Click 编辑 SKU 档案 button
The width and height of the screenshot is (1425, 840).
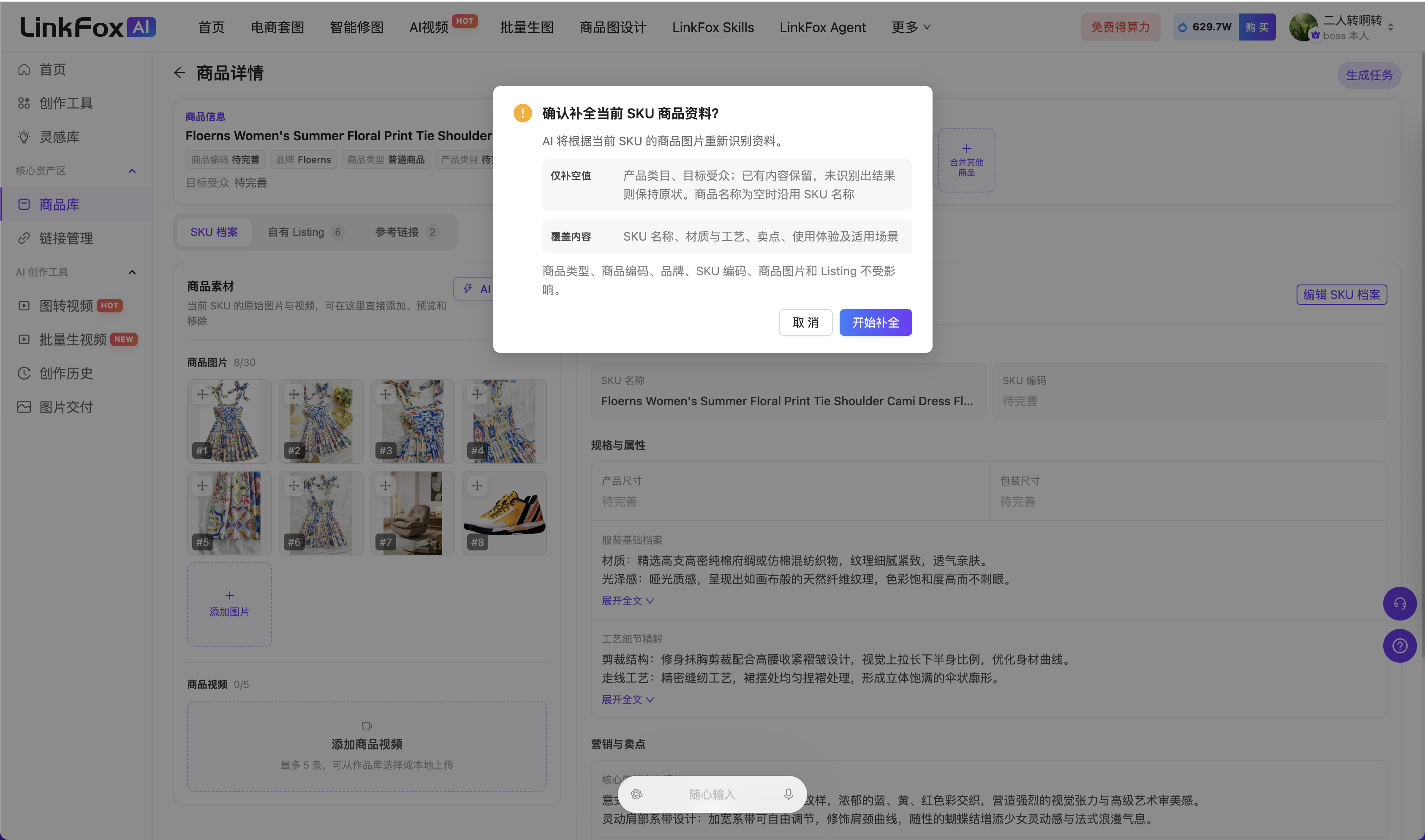click(x=1341, y=294)
